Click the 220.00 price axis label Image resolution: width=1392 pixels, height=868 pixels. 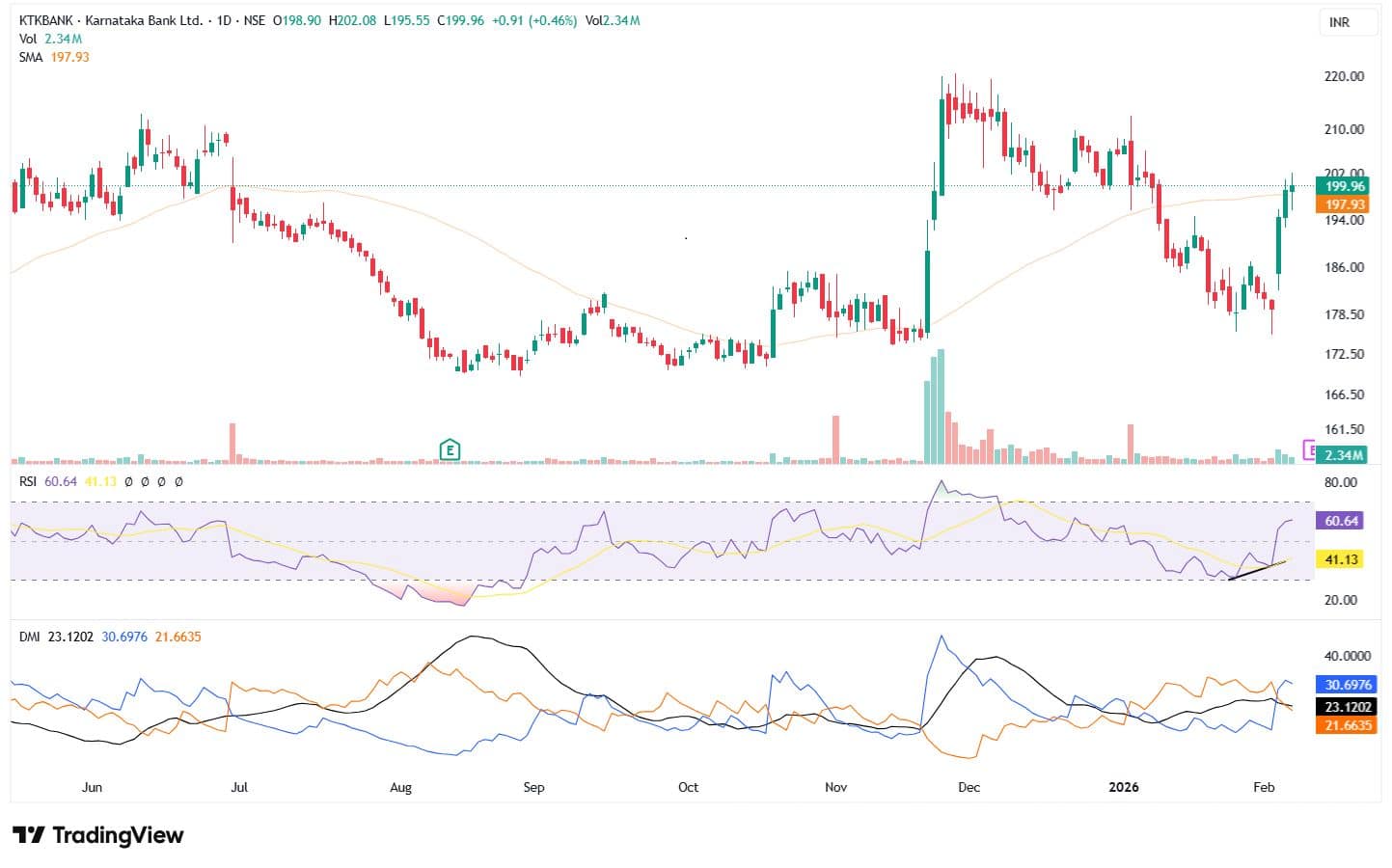click(x=1344, y=76)
